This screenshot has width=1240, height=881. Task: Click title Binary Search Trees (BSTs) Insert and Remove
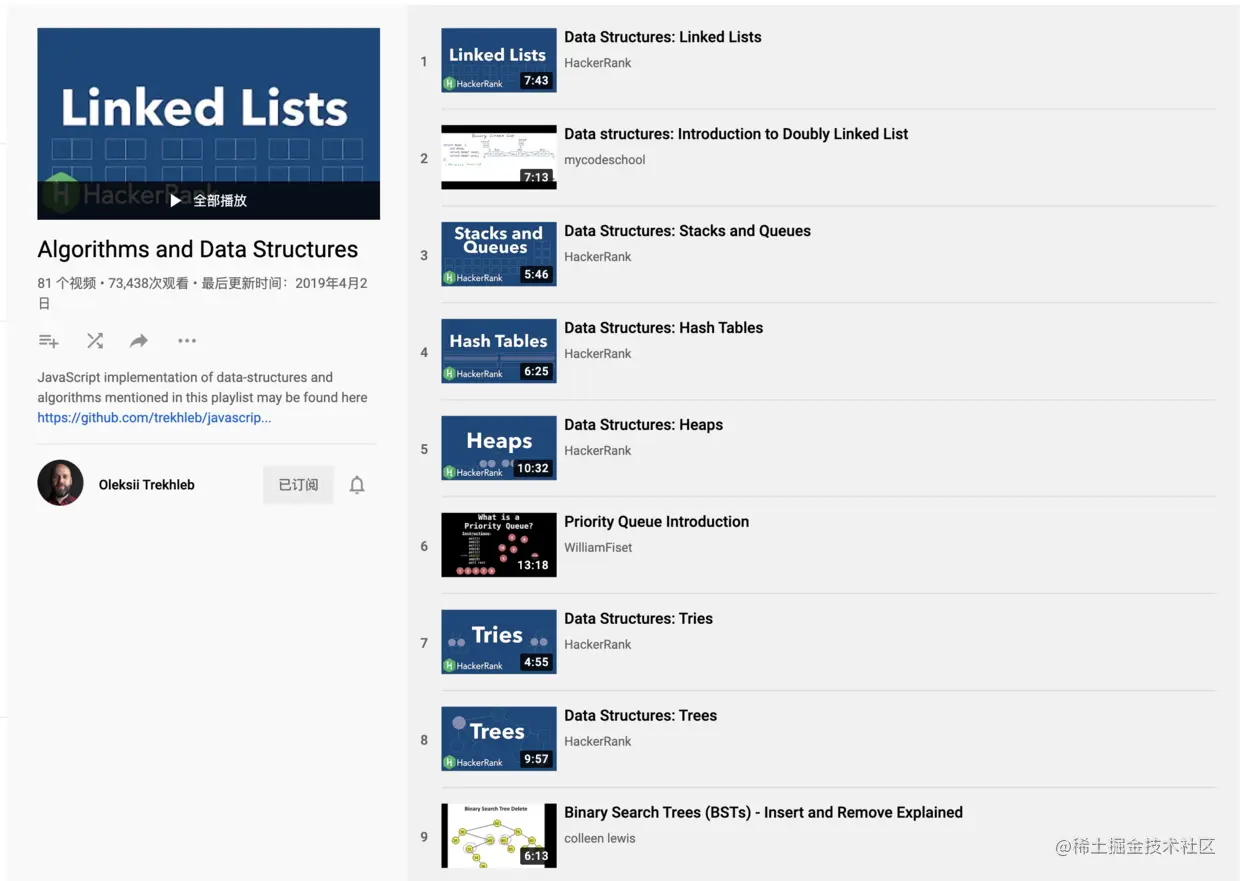(763, 813)
